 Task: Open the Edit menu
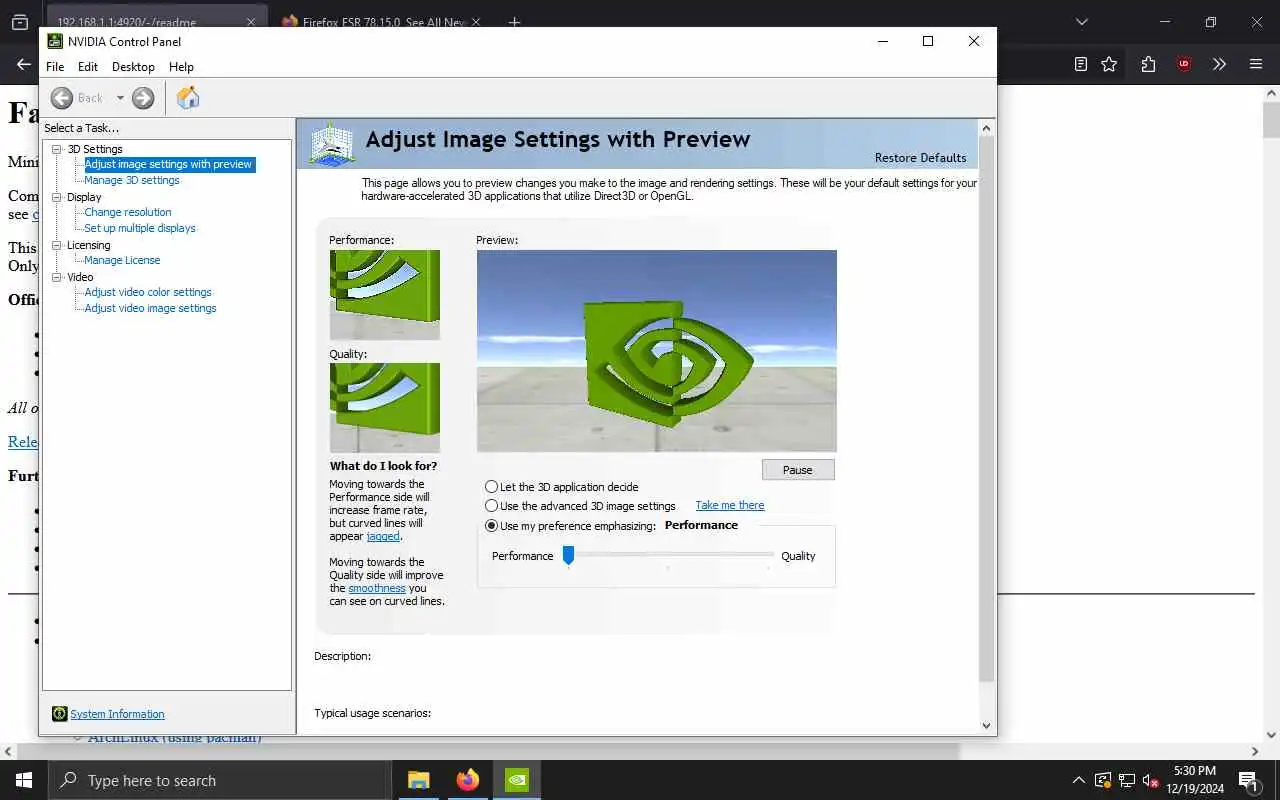coord(88,67)
